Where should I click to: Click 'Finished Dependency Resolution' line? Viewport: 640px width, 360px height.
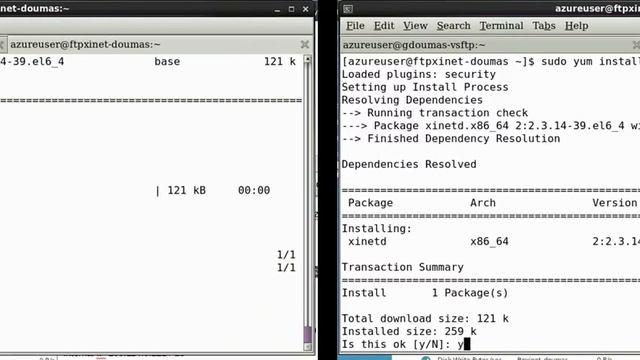(451, 138)
